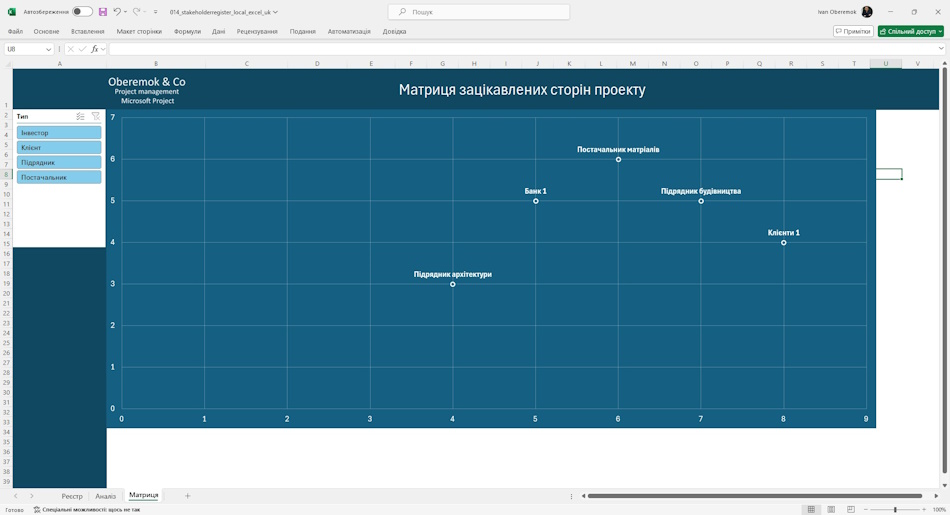Open the Файл menu
Image resolution: width=950 pixels, height=515 pixels.
point(15,32)
